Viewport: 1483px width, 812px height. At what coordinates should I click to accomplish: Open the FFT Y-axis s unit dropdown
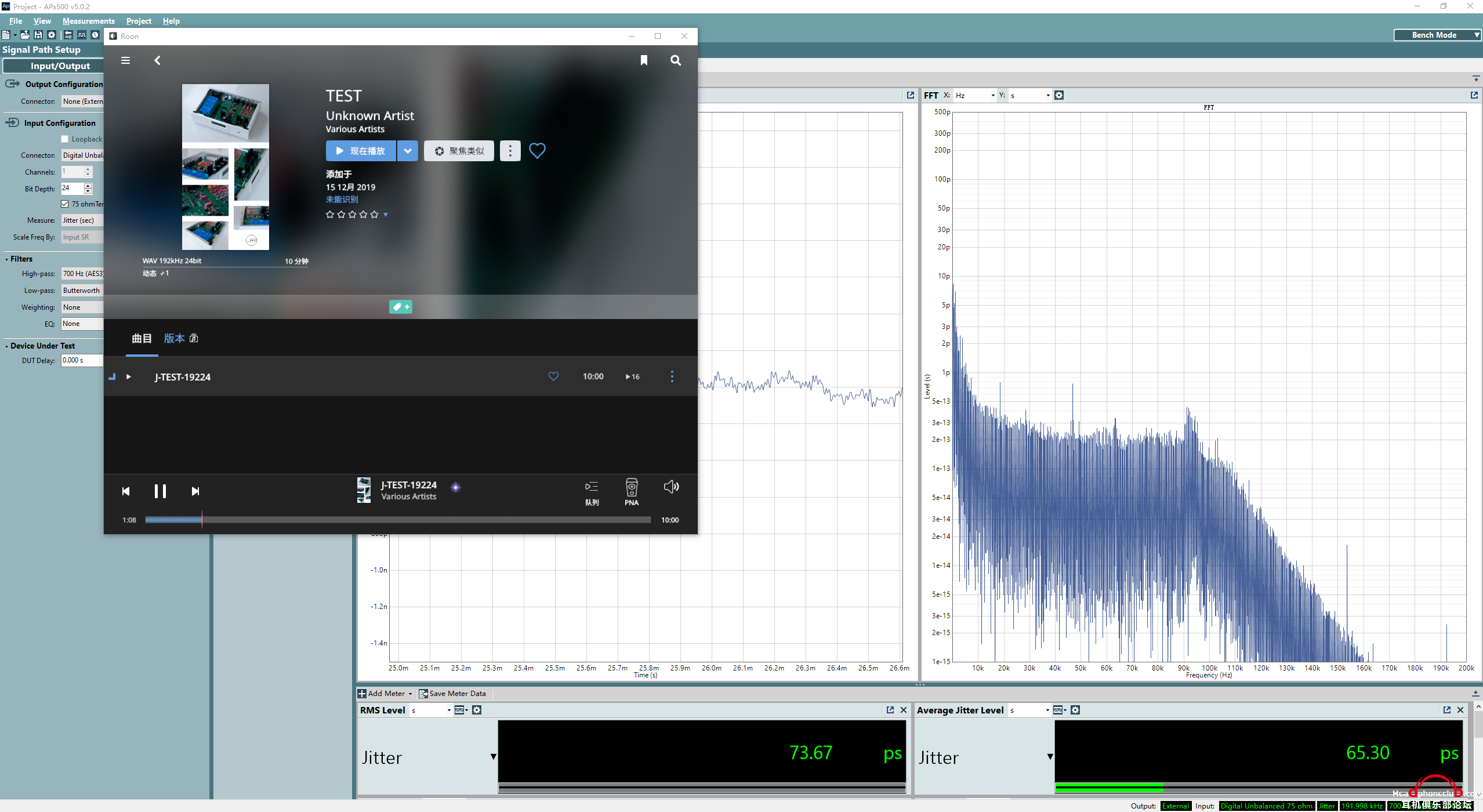[x=1030, y=95]
